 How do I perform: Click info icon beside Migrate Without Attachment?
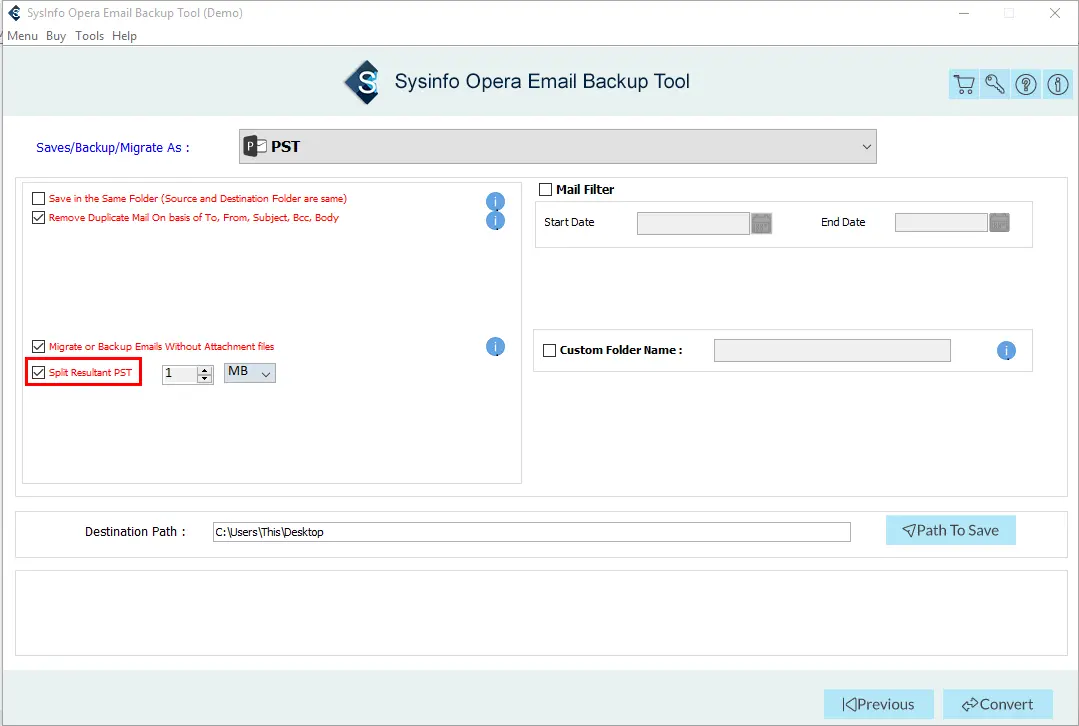[496, 347]
